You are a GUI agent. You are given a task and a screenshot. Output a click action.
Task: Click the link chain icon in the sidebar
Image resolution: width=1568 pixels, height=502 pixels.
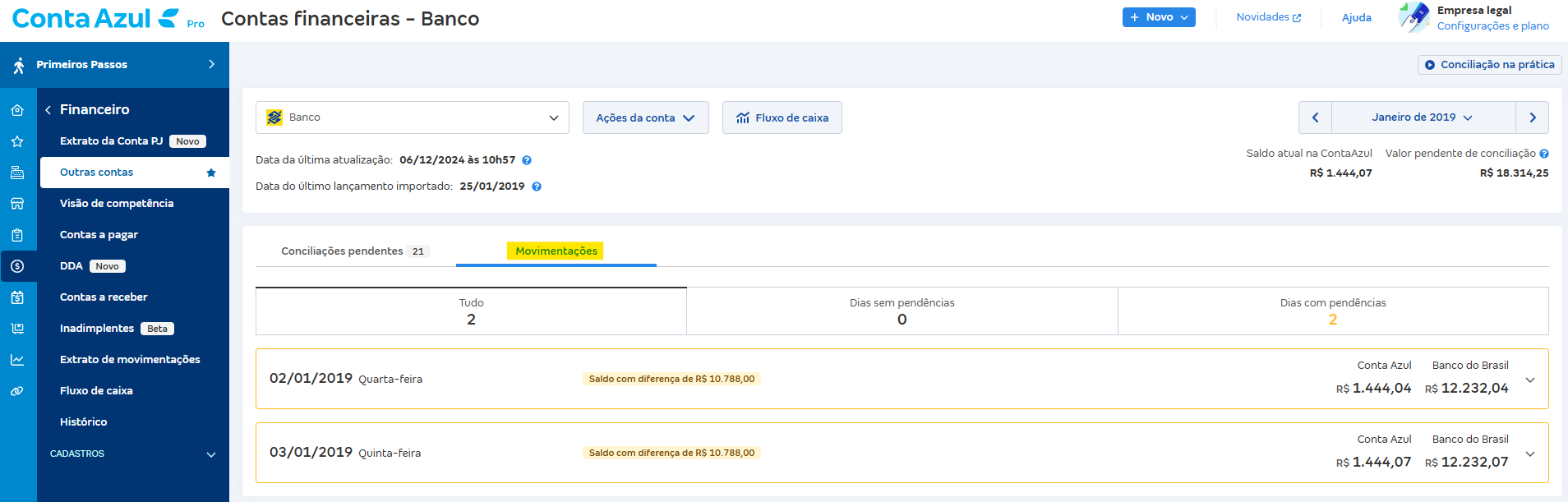pos(17,391)
